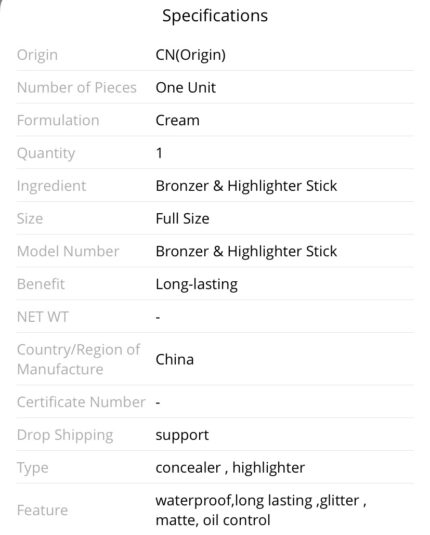430x535 pixels.
Task: Click the Feature label
Action: pyautogui.click(x=42, y=510)
